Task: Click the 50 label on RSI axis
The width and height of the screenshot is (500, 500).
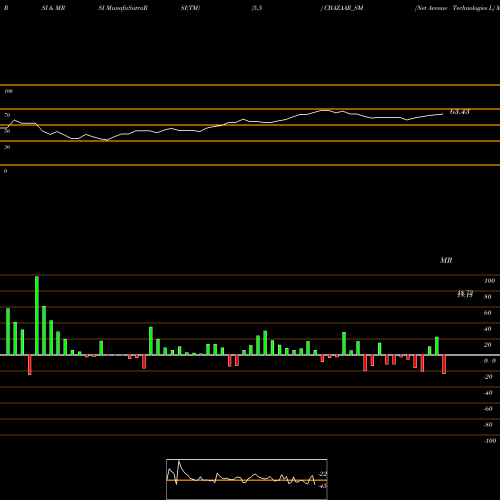Action: click(7, 131)
